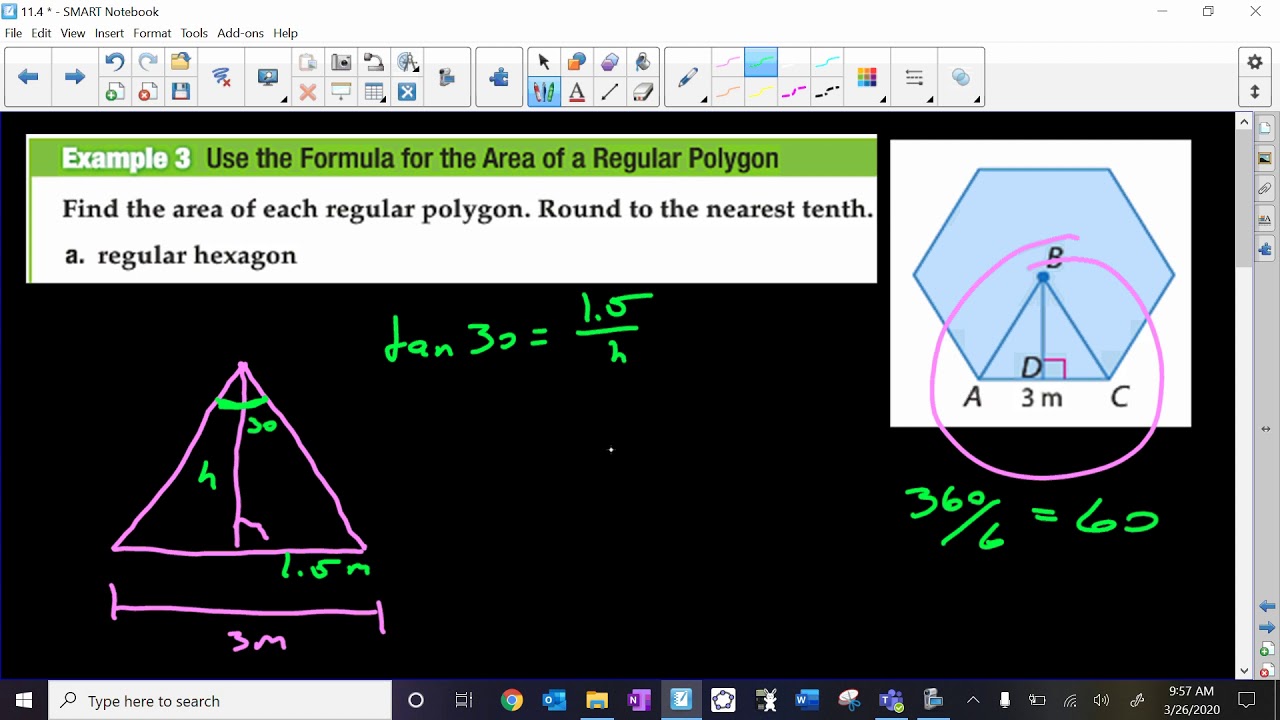Open the File menu
This screenshot has width=1280, height=720.
(x=13, y=33)
